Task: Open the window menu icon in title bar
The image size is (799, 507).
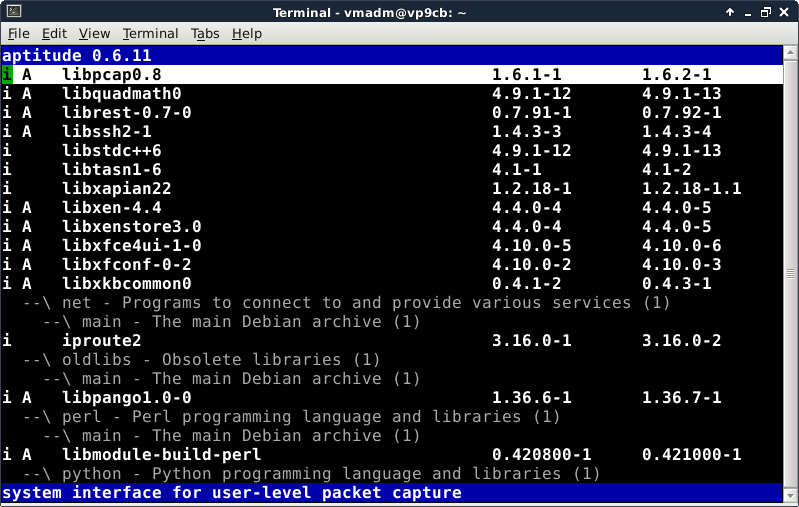Action: point(12,12)
